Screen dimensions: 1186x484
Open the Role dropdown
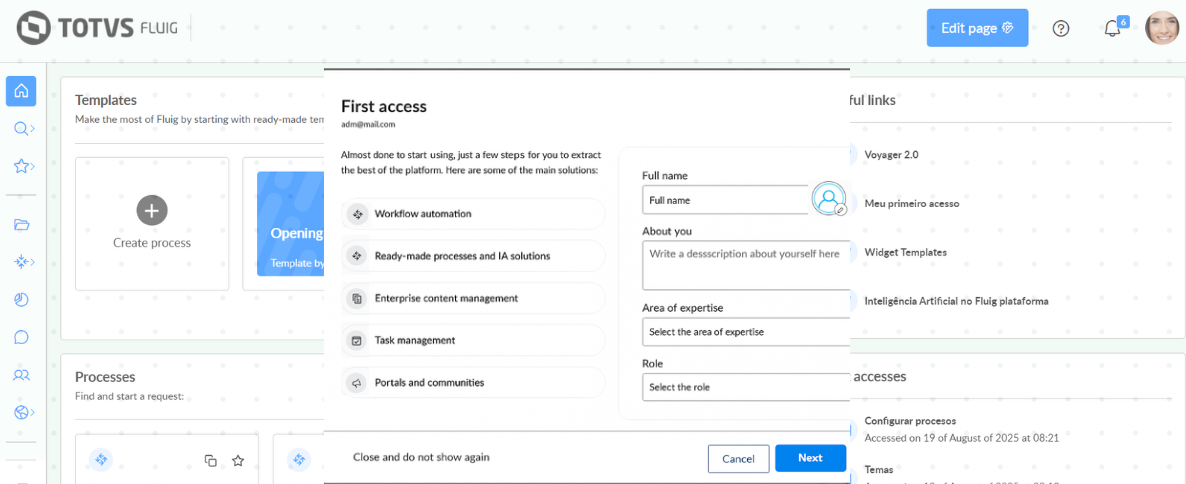pyautogui.click(x=745, y=387)
